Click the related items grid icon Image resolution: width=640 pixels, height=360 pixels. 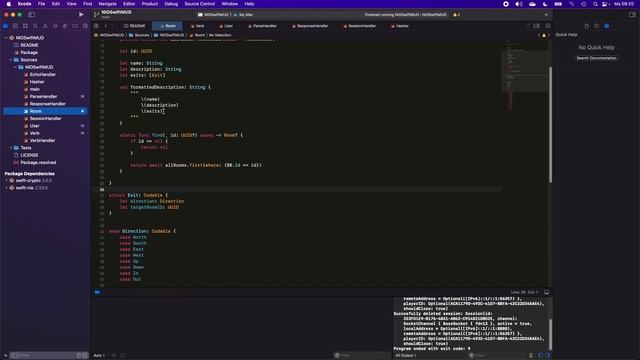tap(96, 26)
